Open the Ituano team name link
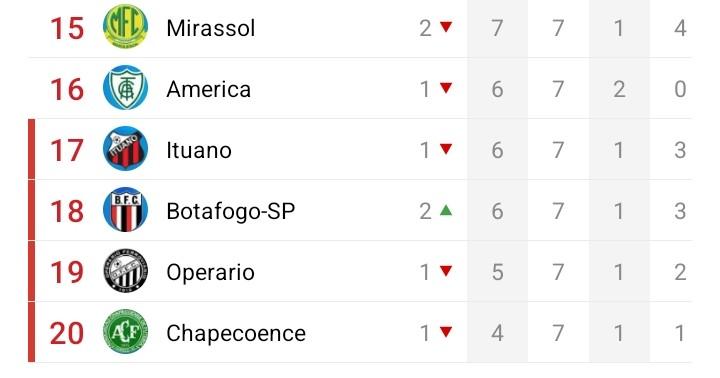Viewport: 720px width, 378px height. [199, 150]
